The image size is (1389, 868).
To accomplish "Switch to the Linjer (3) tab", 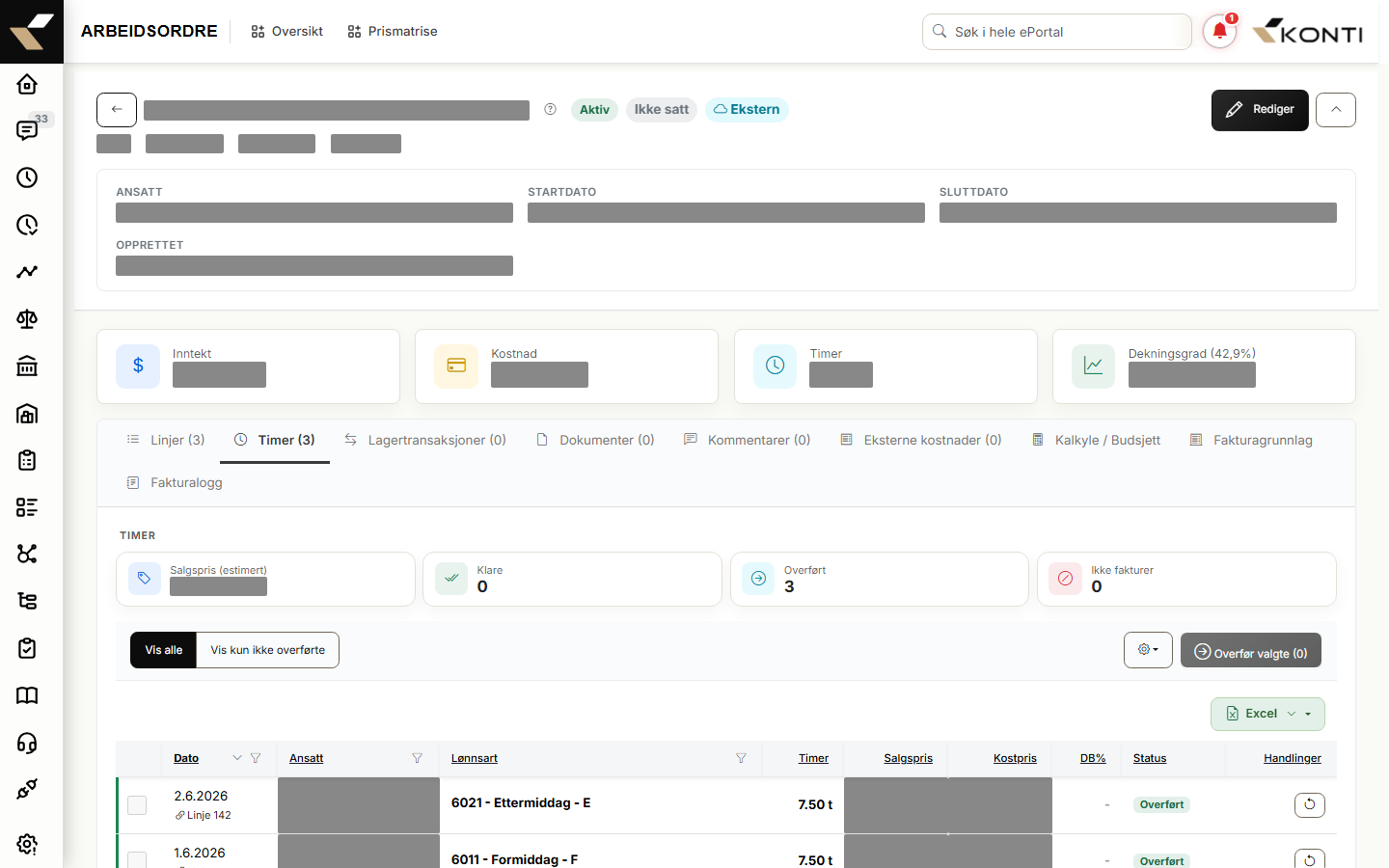I will coord(166,440).
